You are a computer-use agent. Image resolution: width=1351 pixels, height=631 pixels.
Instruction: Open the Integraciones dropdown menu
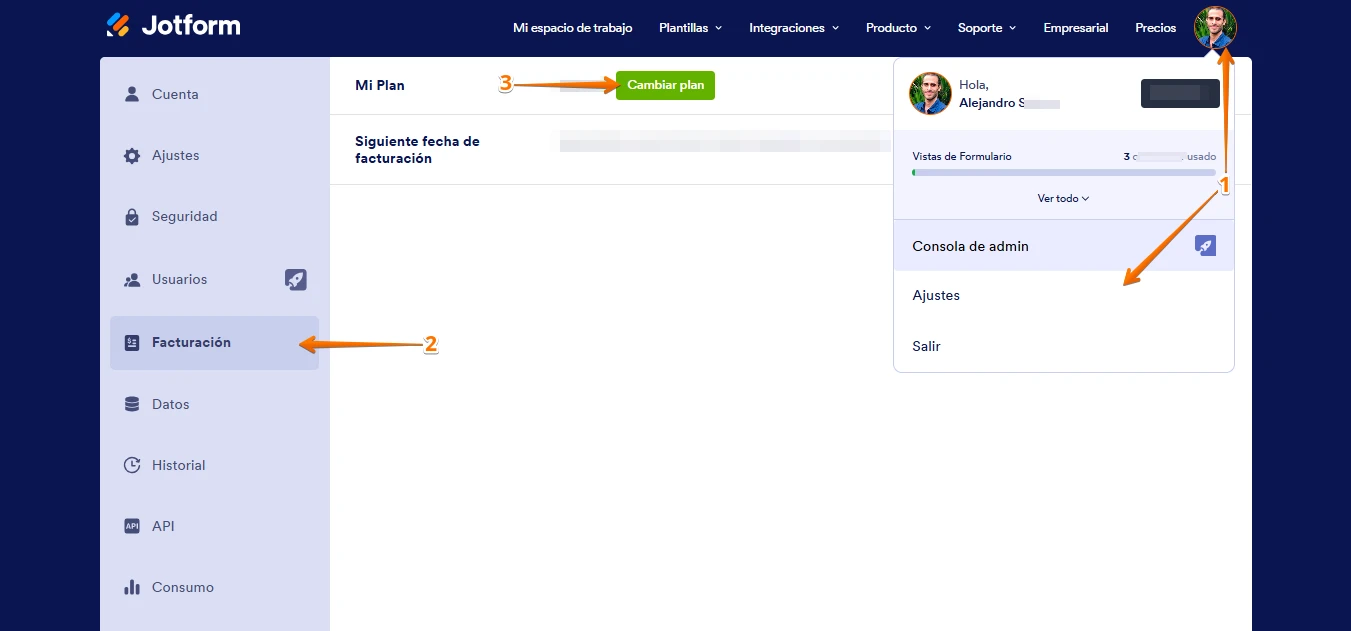793,28
